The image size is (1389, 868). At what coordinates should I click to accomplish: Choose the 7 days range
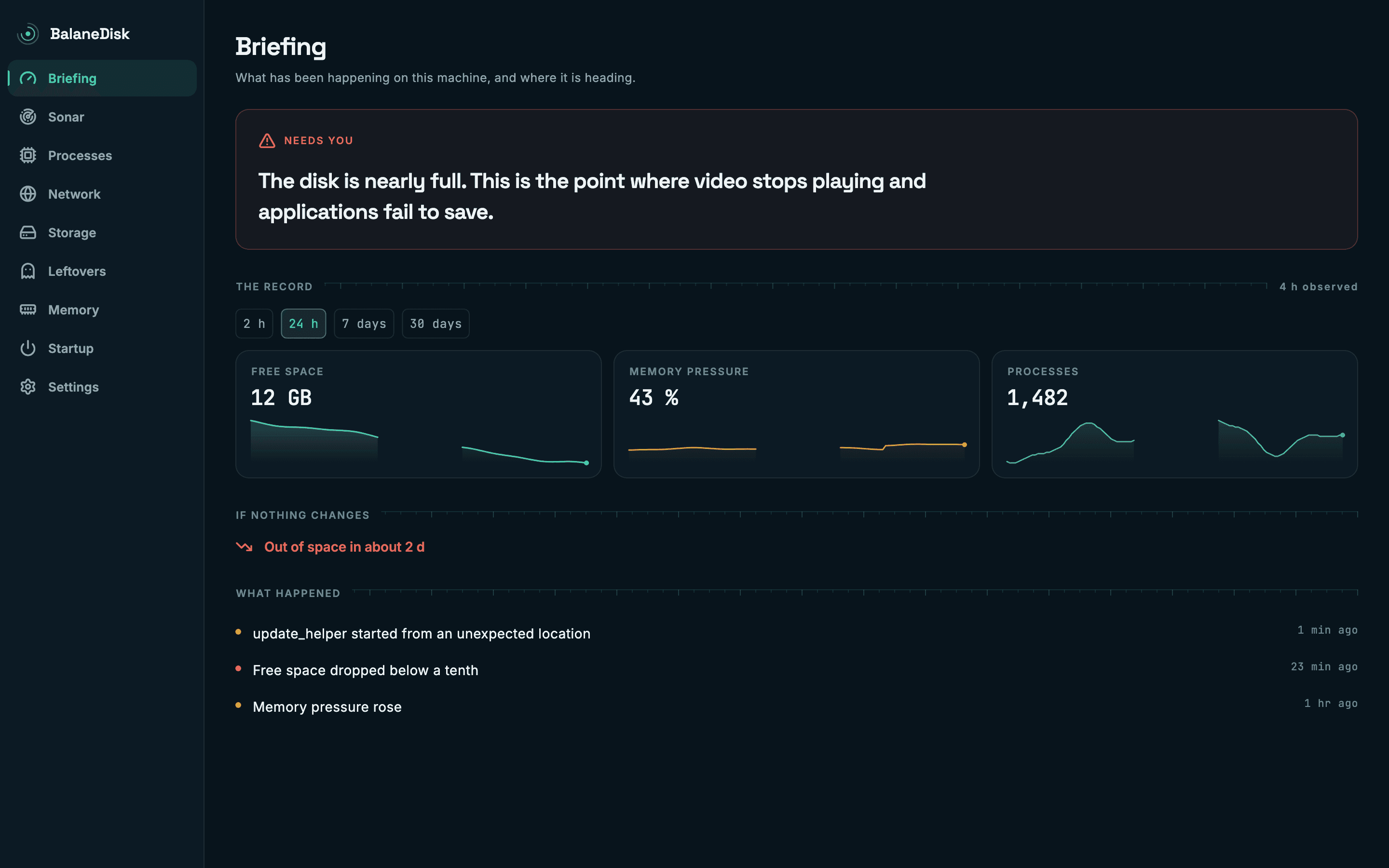[x=364, y=324]
